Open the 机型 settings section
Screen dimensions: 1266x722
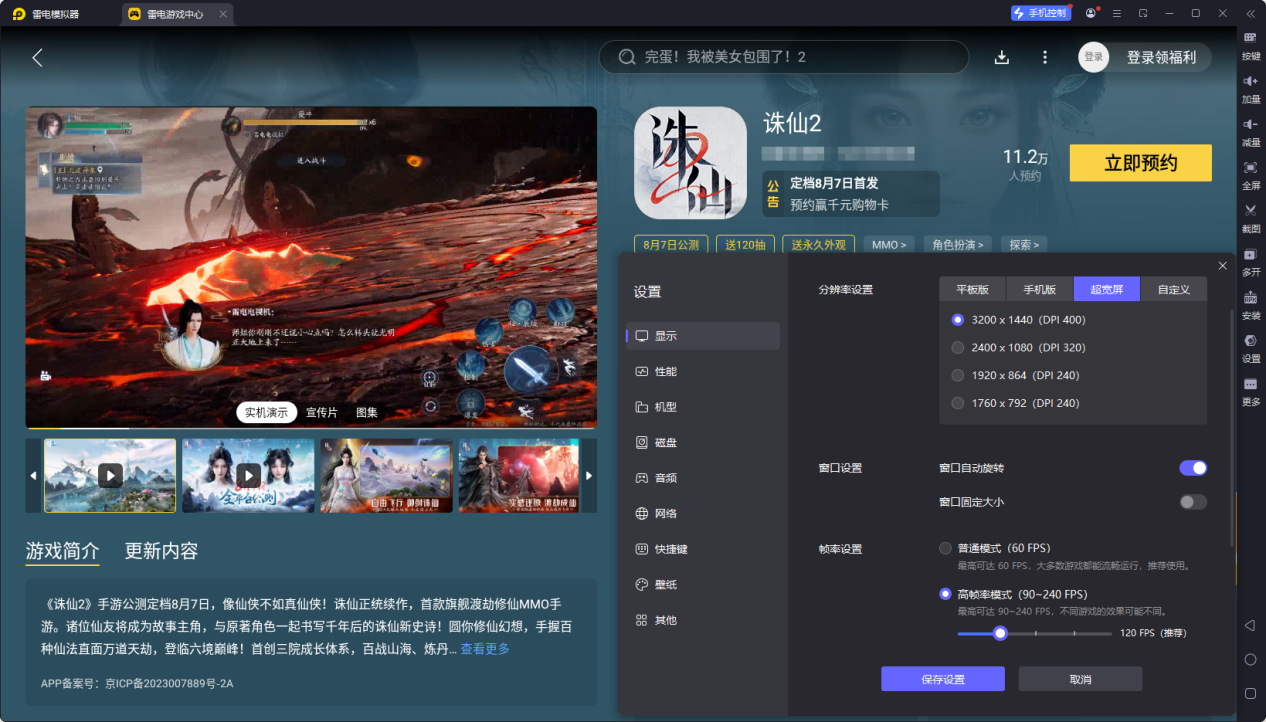point(703,407)
